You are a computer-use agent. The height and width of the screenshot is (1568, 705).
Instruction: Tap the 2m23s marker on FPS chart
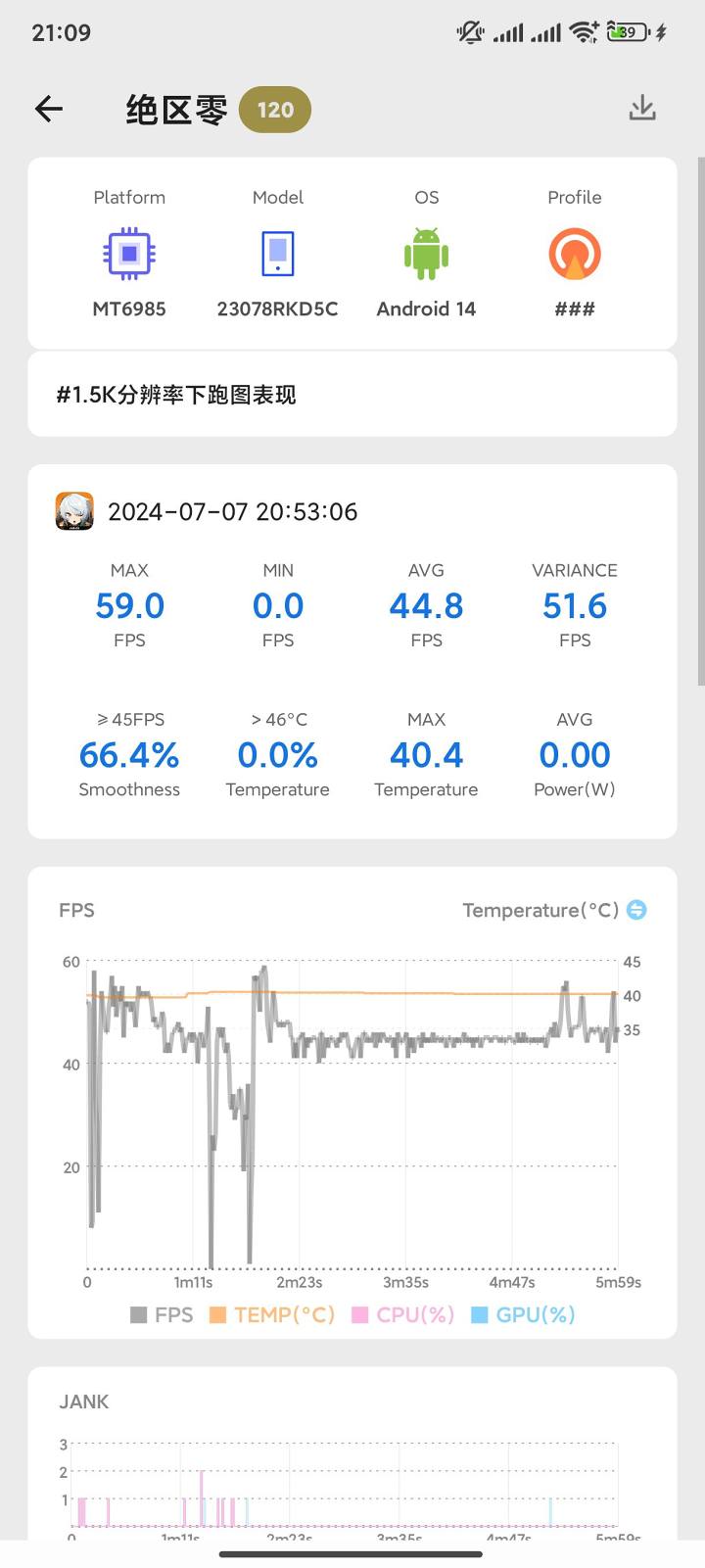[x=300, y=1282]
